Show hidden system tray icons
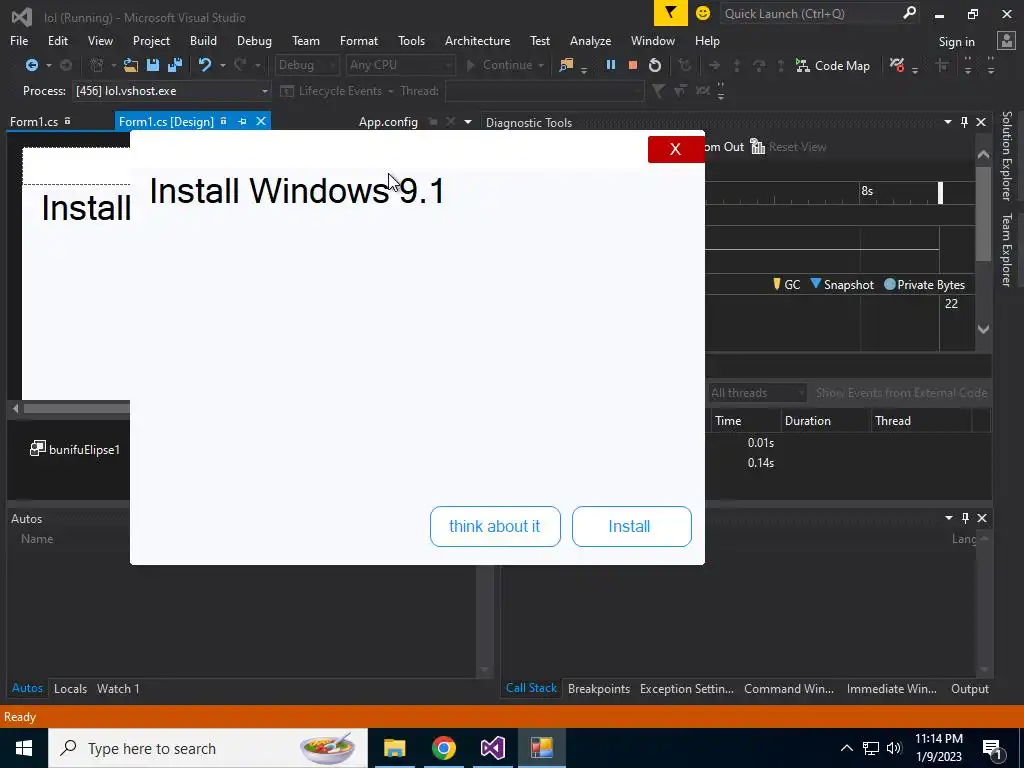This screenshot has width=1024, height=768. click(846, 748)
